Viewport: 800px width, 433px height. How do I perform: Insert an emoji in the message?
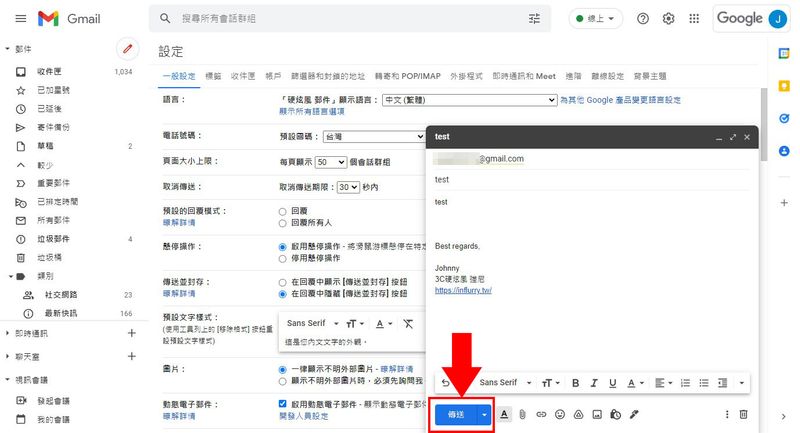pyautogui.click(x=560, y=414)
